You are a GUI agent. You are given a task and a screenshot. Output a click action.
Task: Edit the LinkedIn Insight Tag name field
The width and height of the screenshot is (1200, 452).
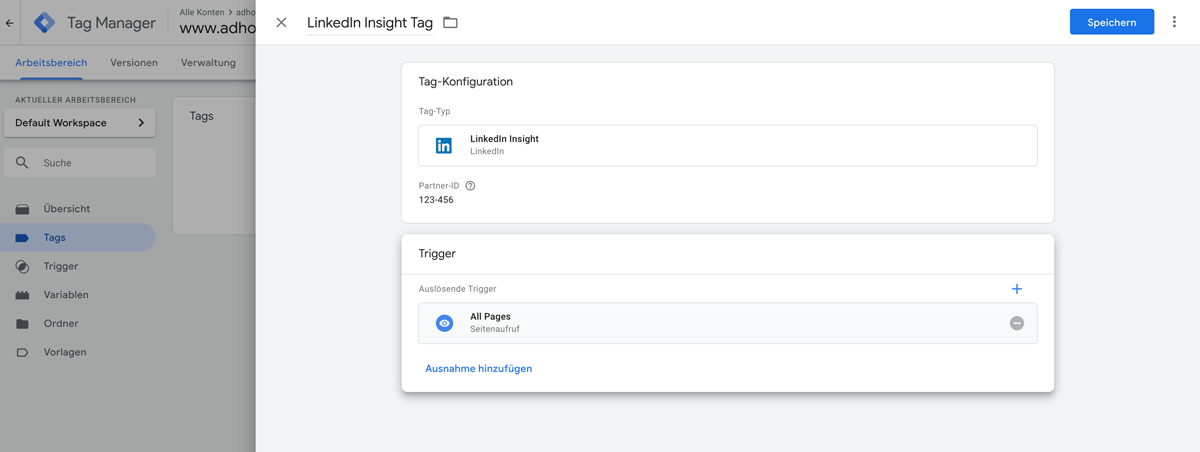[370, 22]
